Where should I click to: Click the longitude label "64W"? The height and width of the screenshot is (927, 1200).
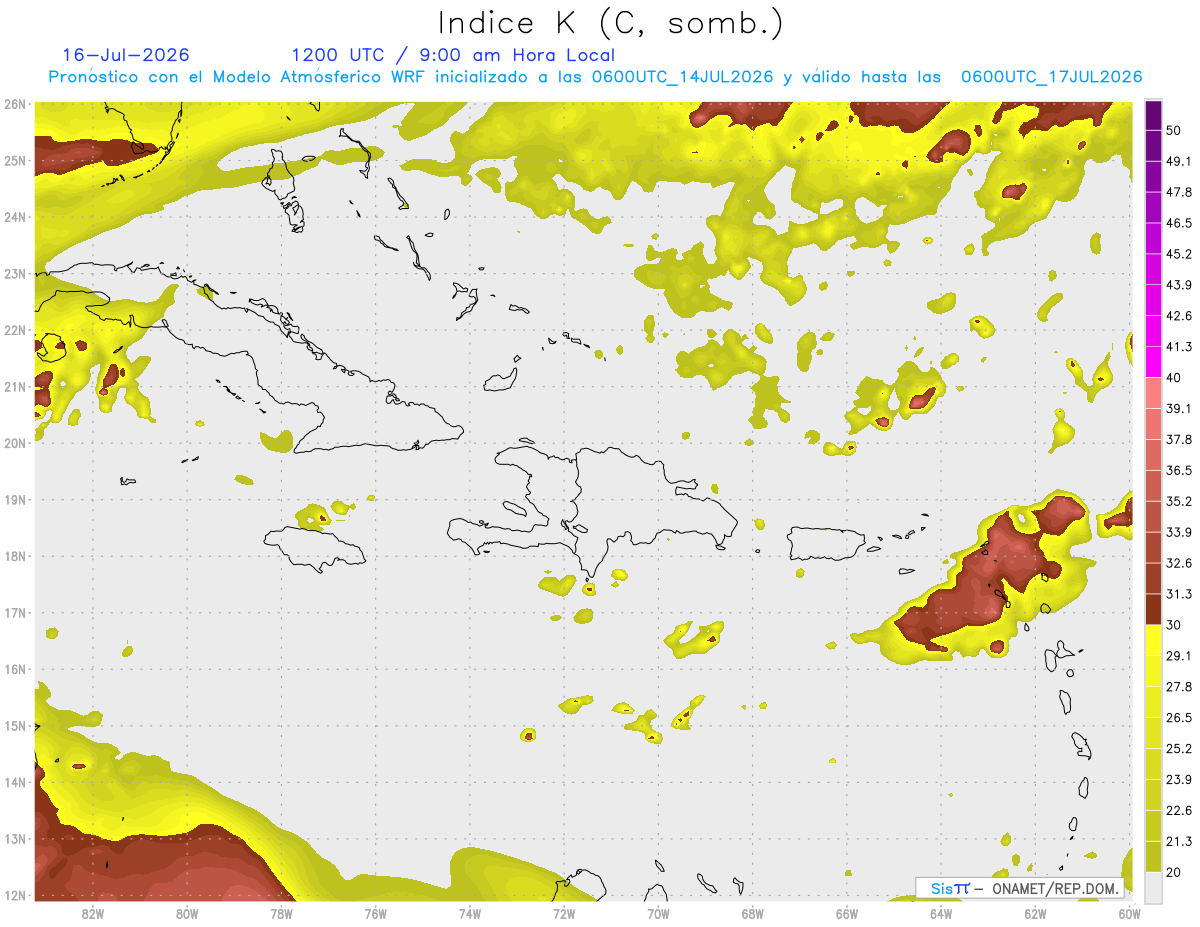click(941, 913)
